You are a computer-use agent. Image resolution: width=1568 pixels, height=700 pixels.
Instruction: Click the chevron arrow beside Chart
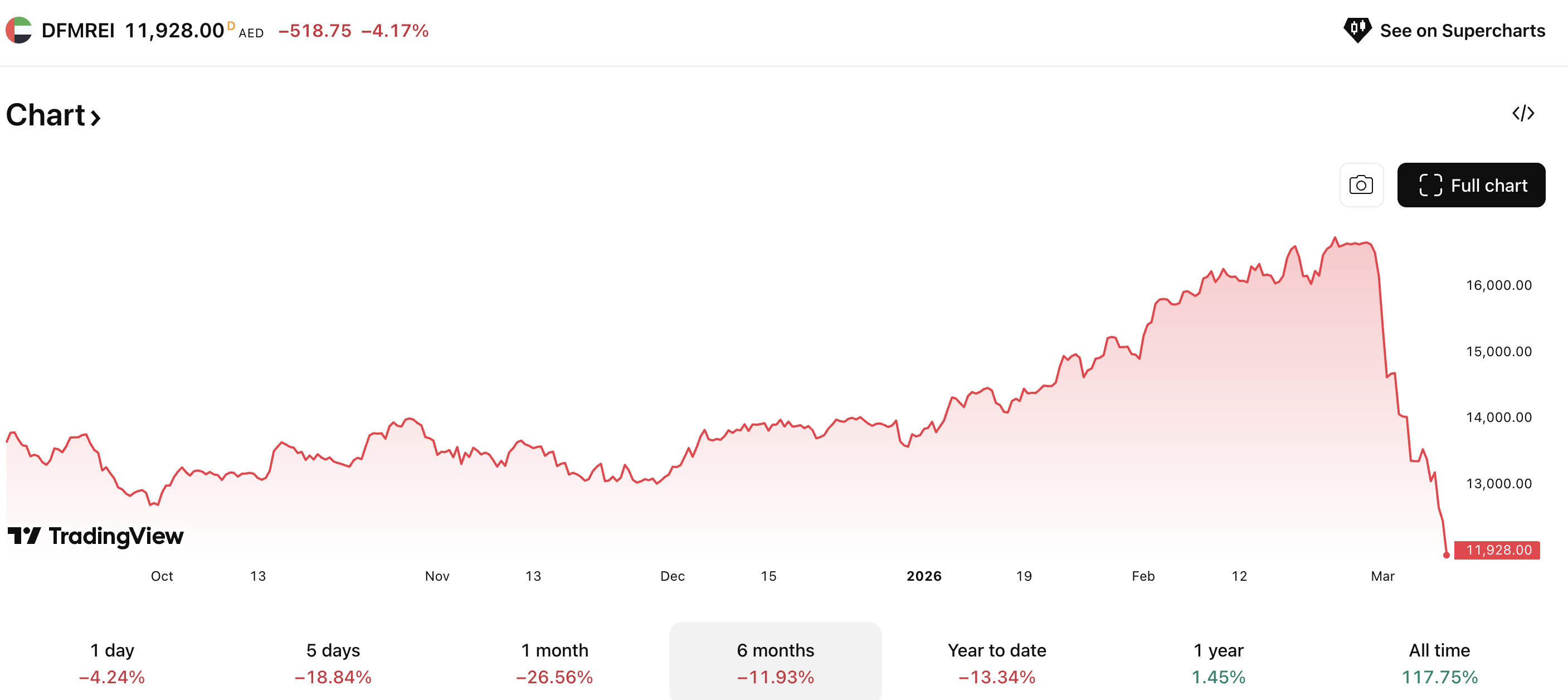96,117
